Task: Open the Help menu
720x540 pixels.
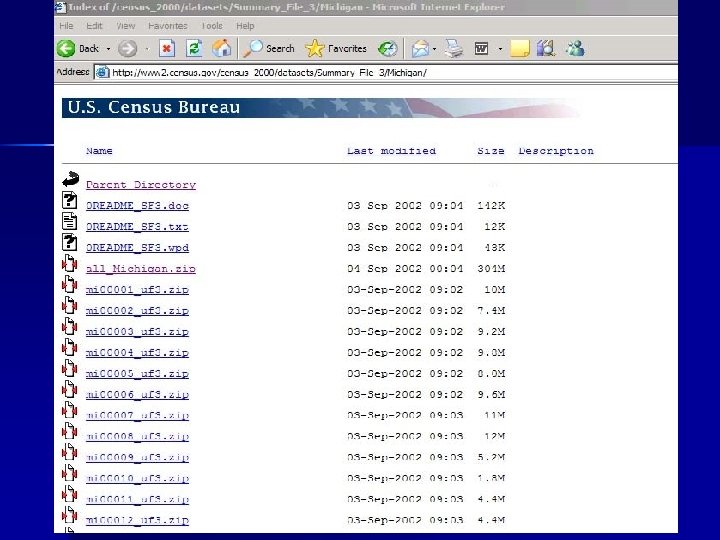Action: point(245,26)
